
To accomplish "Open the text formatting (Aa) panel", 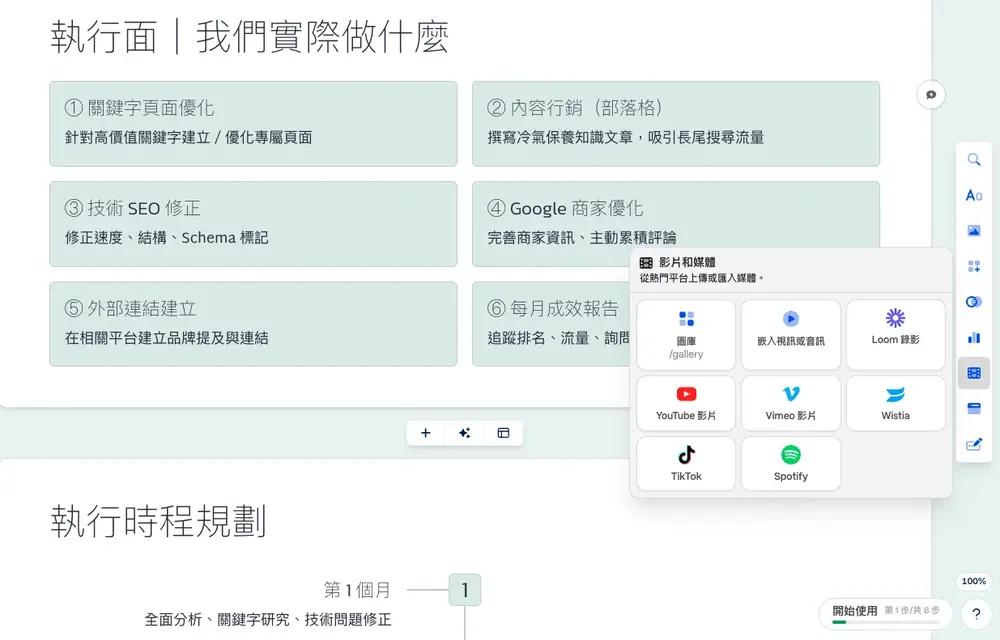I will [x=973, y=195].
